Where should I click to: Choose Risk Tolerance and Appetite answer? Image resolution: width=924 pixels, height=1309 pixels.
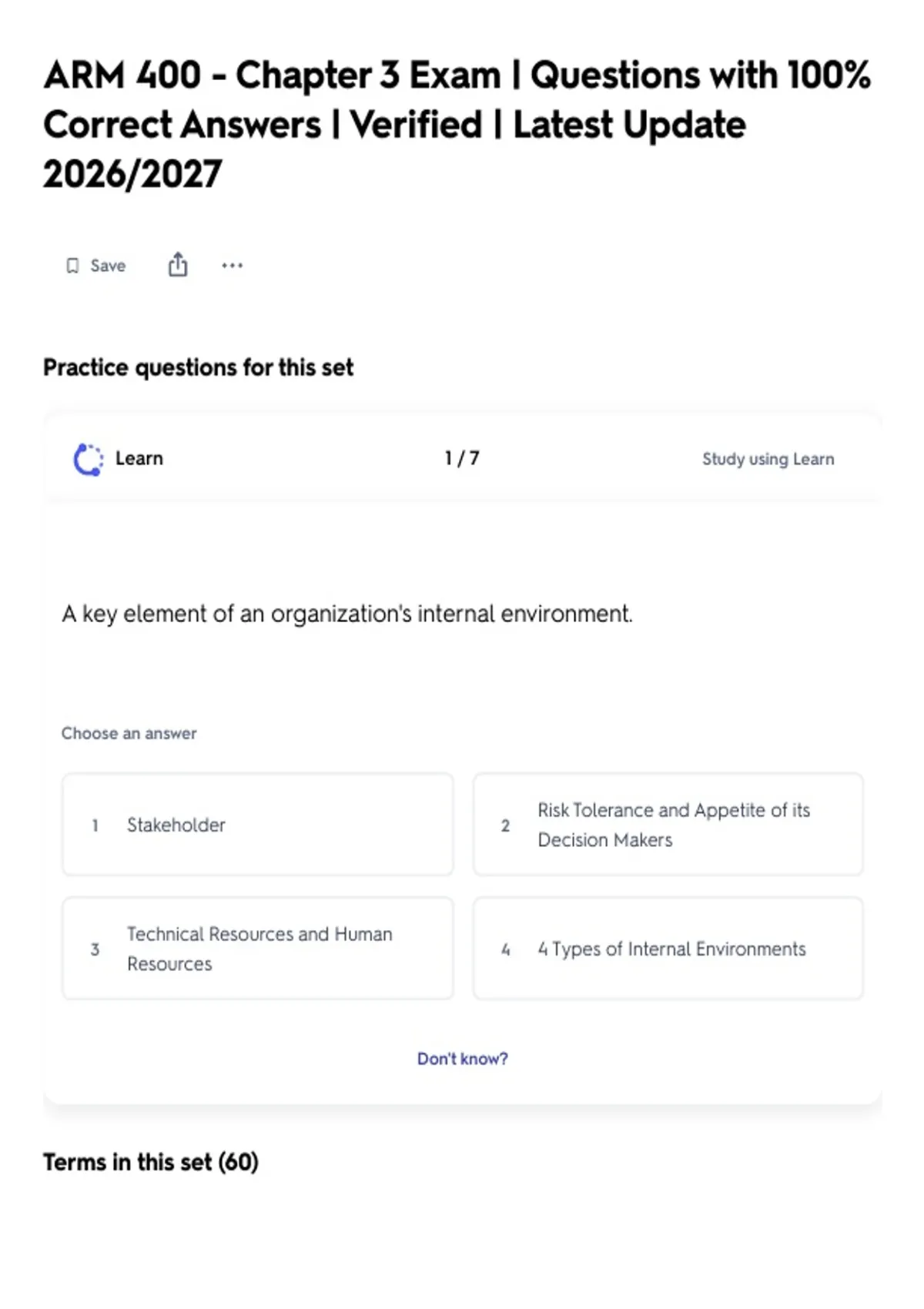pos(668,825)
